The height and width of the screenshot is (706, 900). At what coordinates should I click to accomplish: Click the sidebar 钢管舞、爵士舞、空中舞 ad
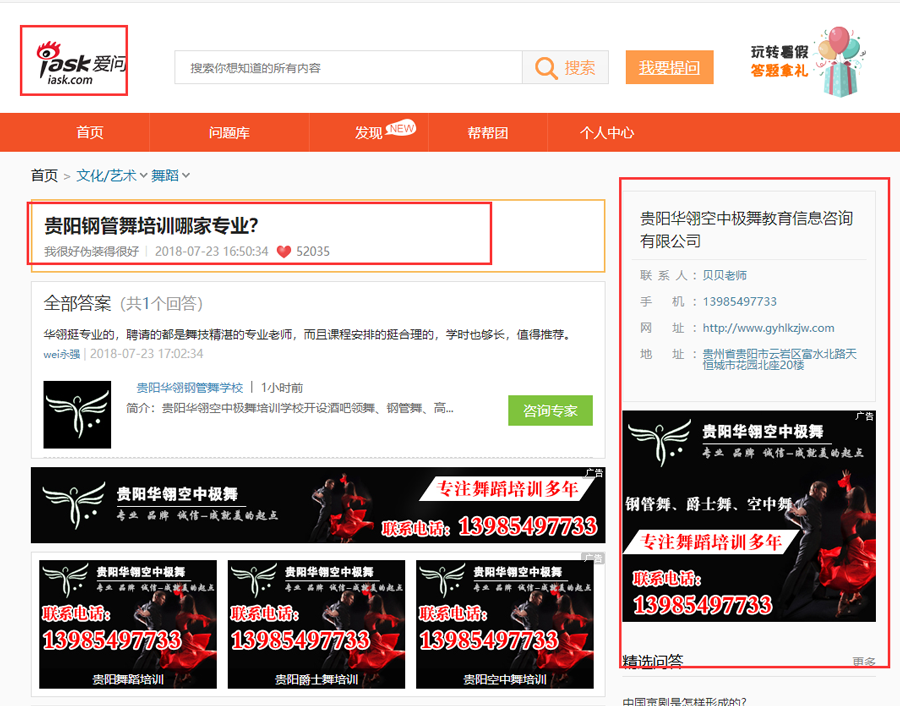coord(749,516)
